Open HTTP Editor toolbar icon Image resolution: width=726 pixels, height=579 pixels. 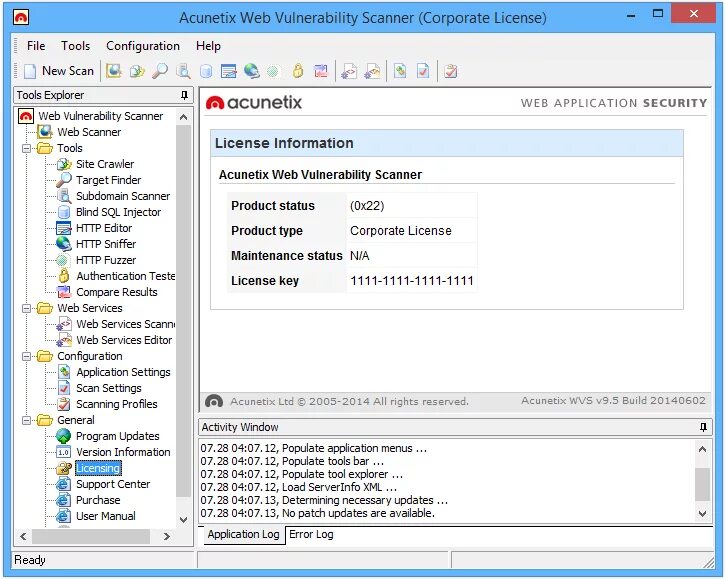(x=229, y=71)
